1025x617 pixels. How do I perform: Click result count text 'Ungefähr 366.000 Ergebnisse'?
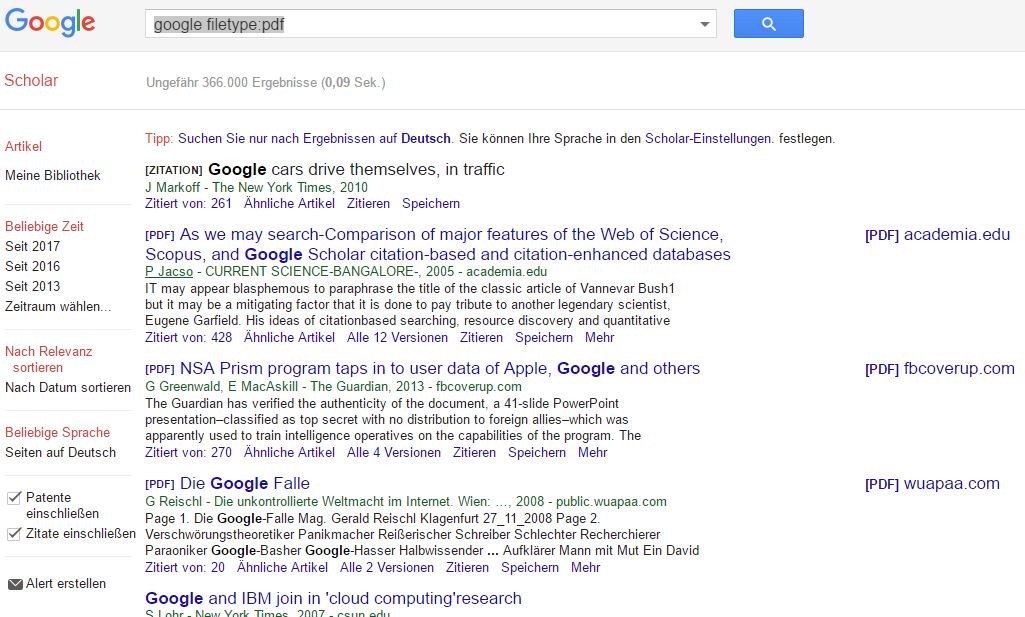232,82
